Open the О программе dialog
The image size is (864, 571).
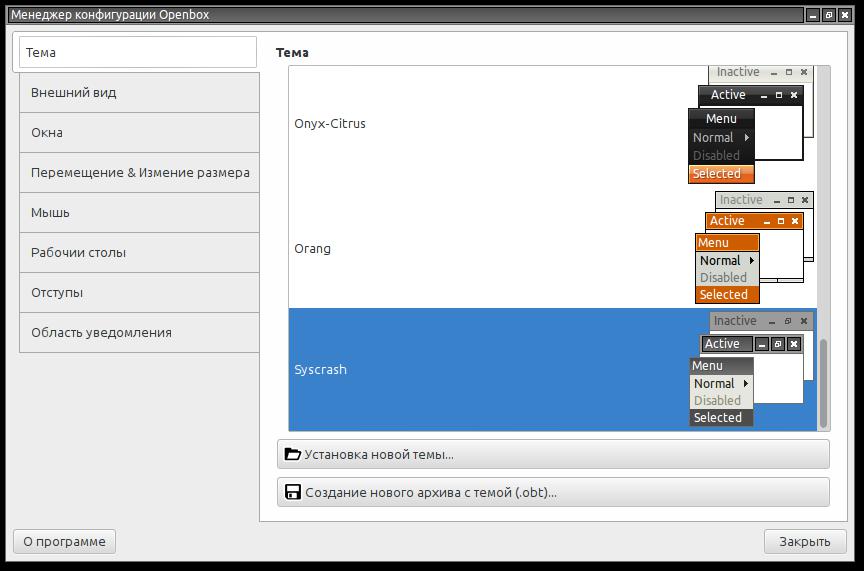coord(64,542)
